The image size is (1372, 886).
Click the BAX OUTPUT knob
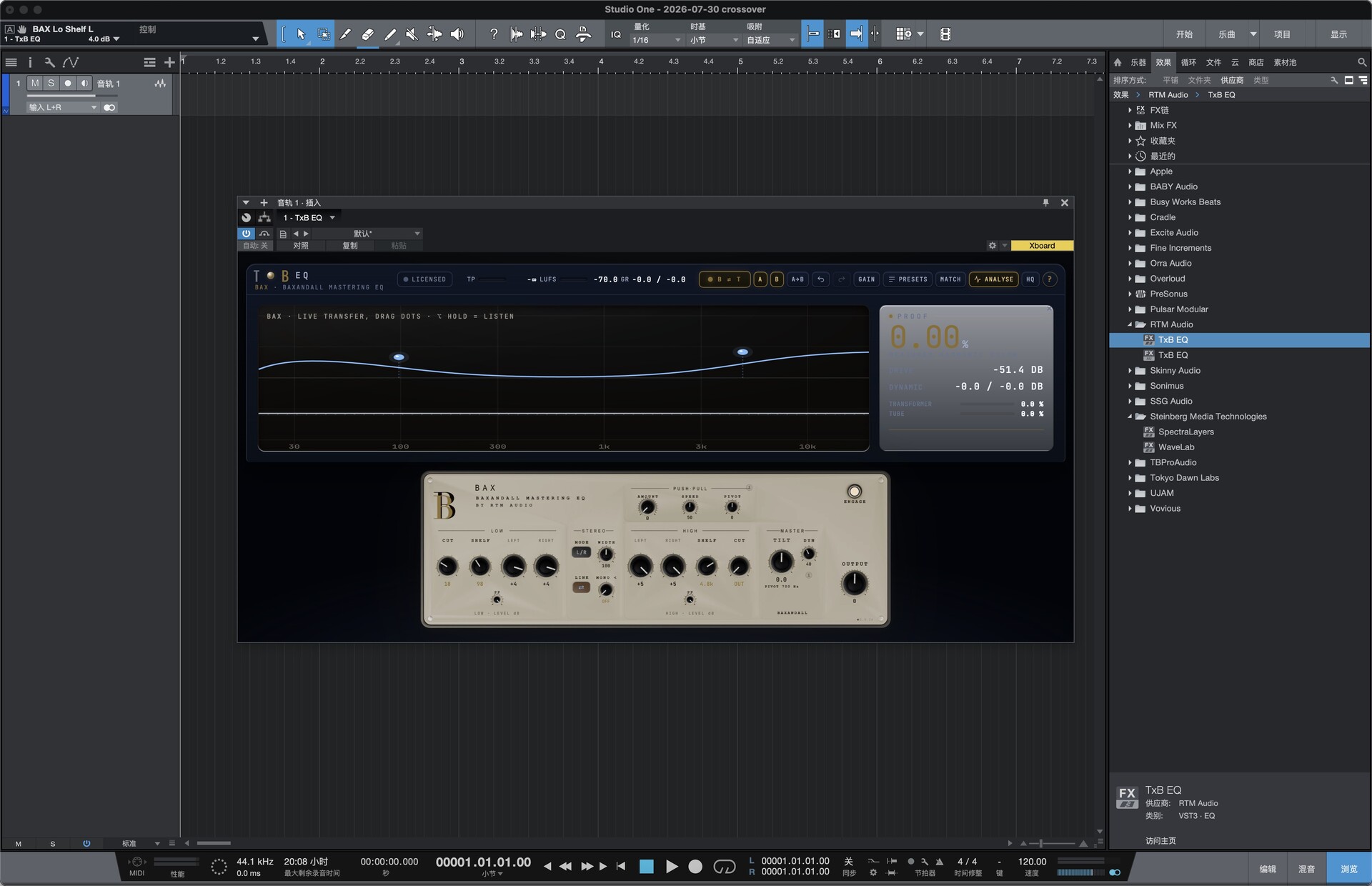854,584
